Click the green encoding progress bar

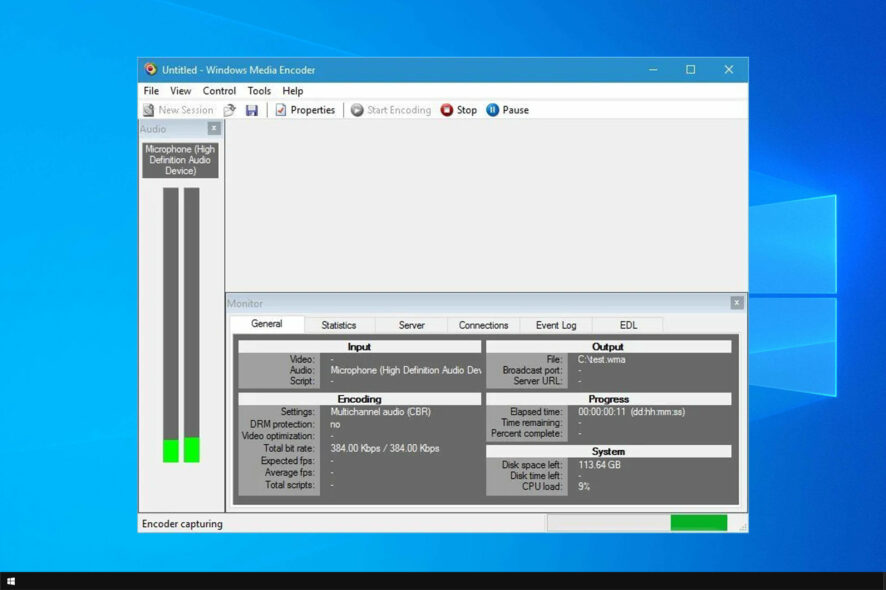697,522
